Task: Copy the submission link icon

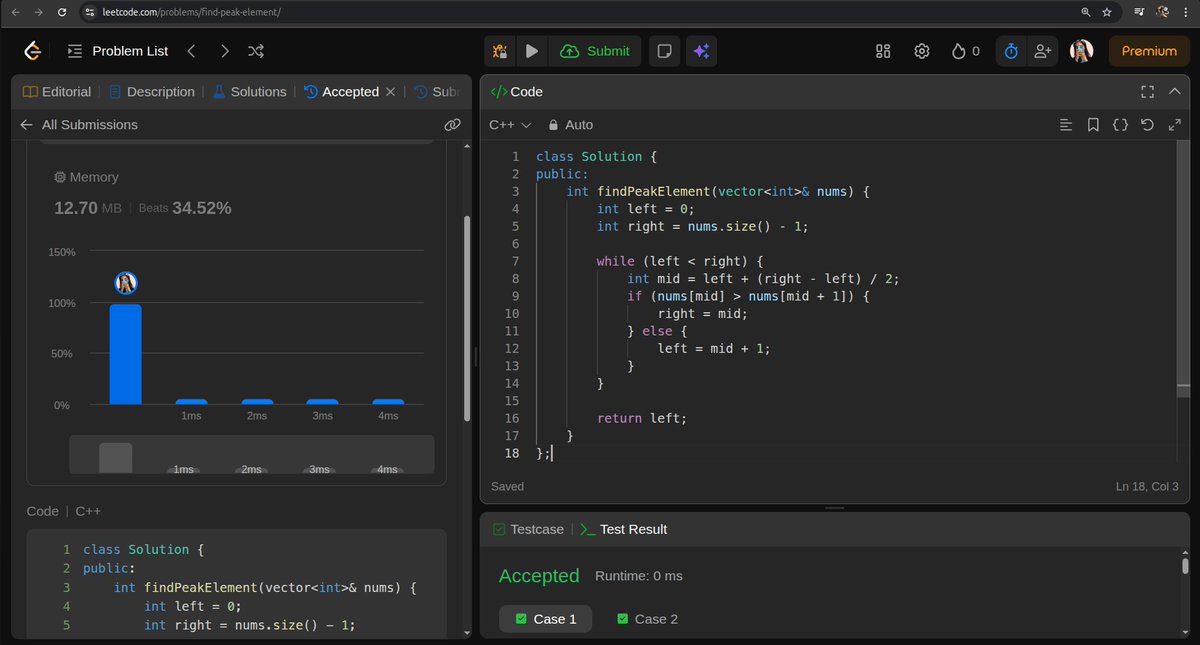Action: click(452, 125)
